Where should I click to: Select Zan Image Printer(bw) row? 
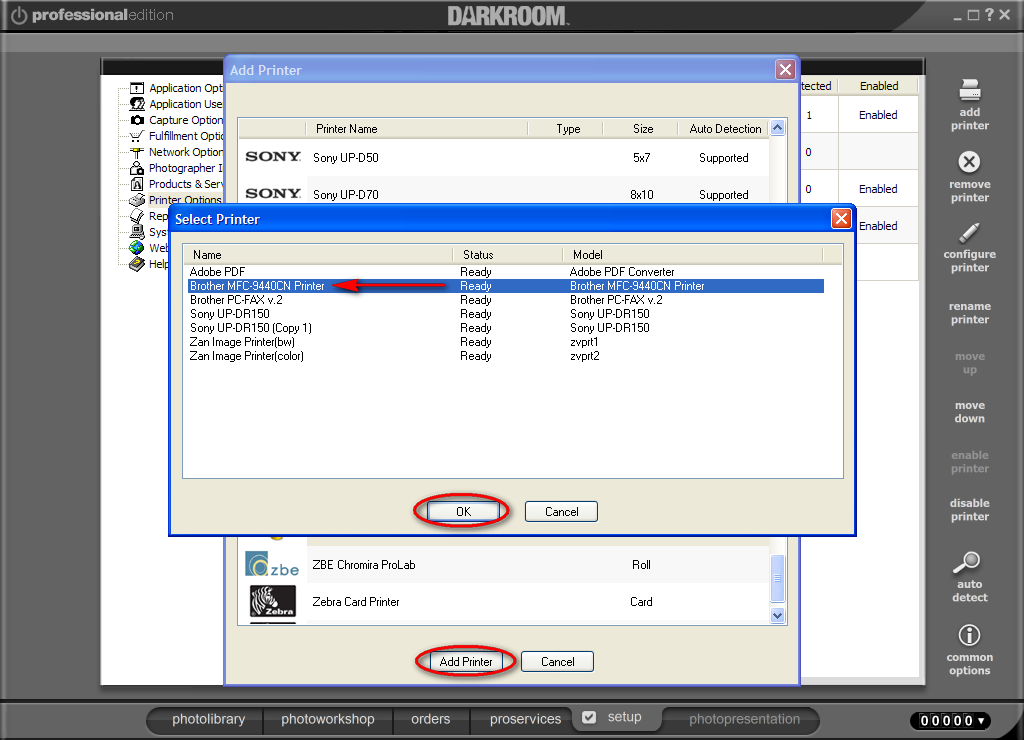coord(505,342)
